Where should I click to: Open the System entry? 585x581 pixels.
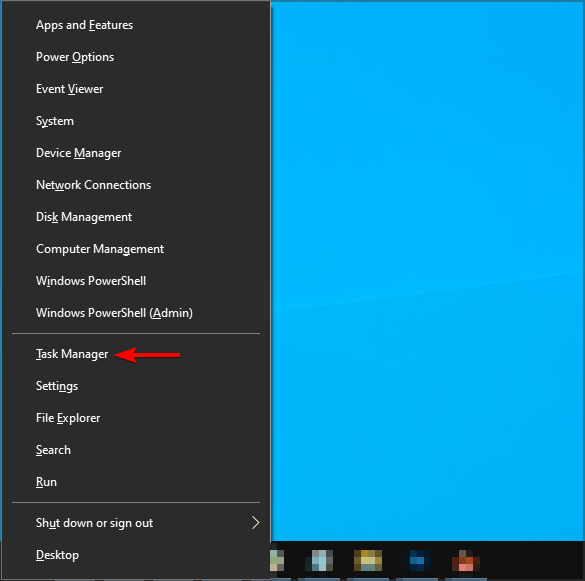(136, 121)
